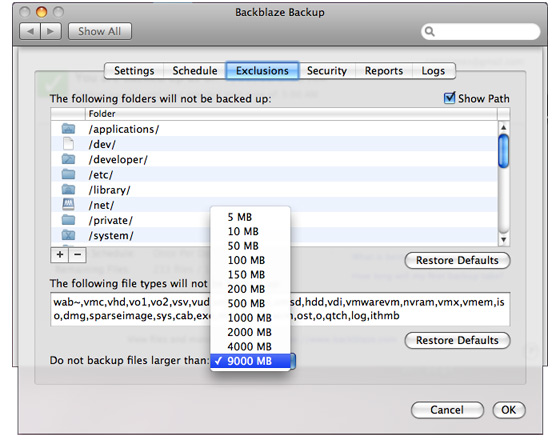This screenshot has height=448, width=560.
Task: Choose 1000 MB from size menu
Action: pyautogui.click(x=250, y=318)
